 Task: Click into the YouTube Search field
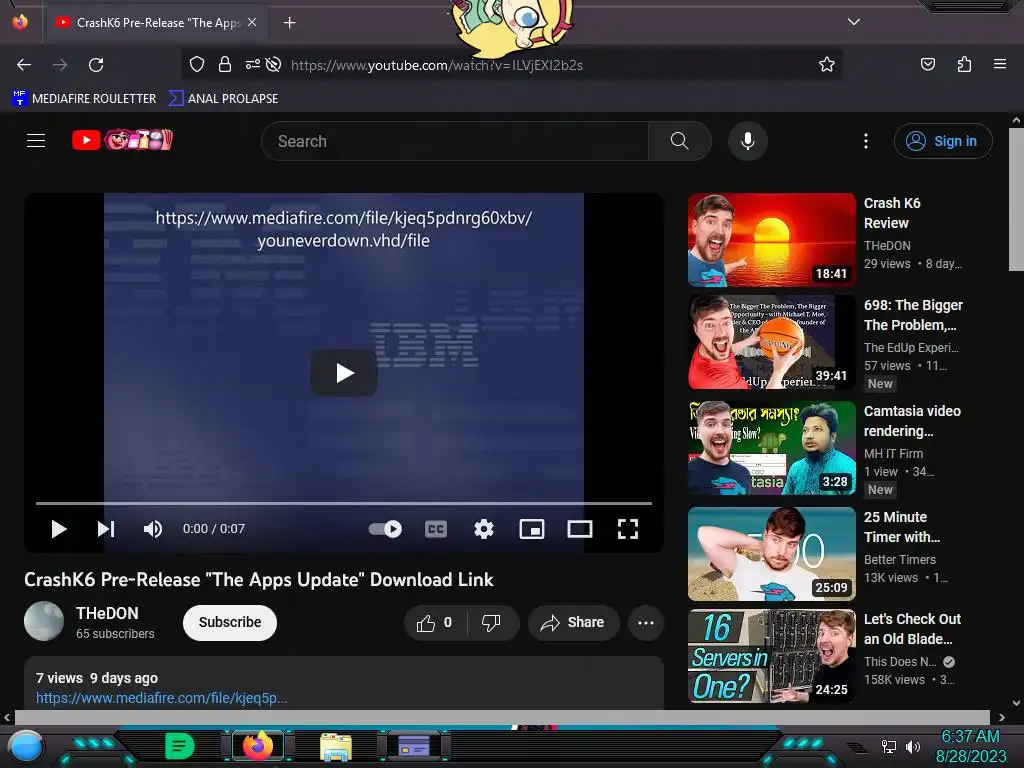(x=455, y=141)
